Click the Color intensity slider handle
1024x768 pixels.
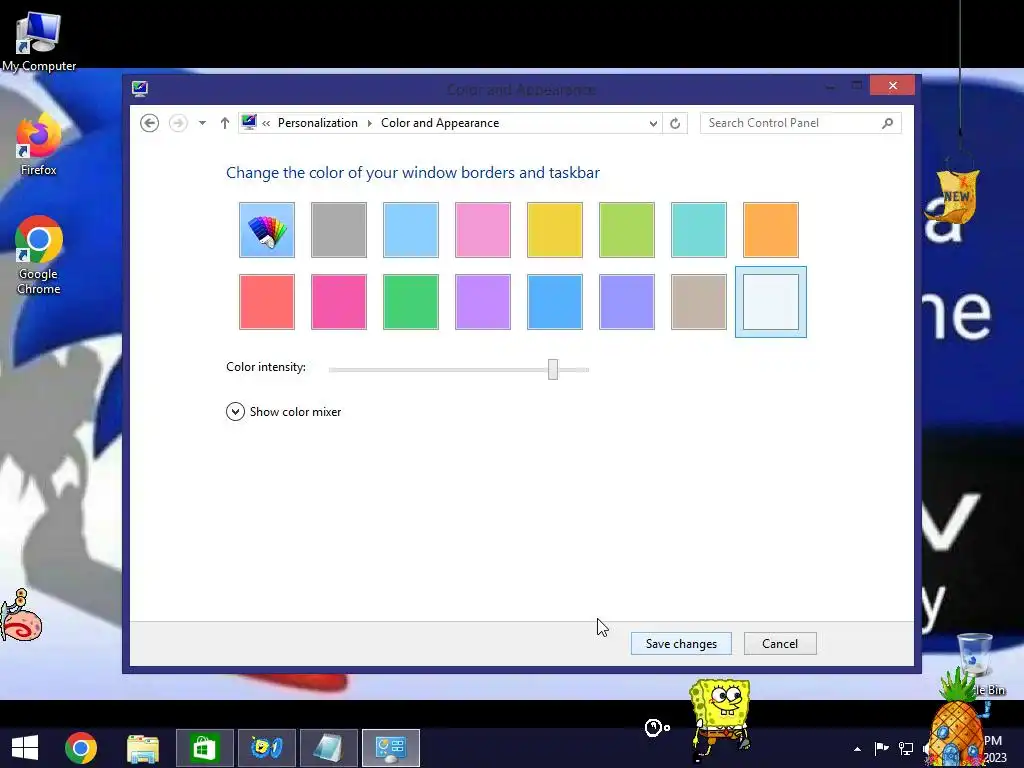553,369
